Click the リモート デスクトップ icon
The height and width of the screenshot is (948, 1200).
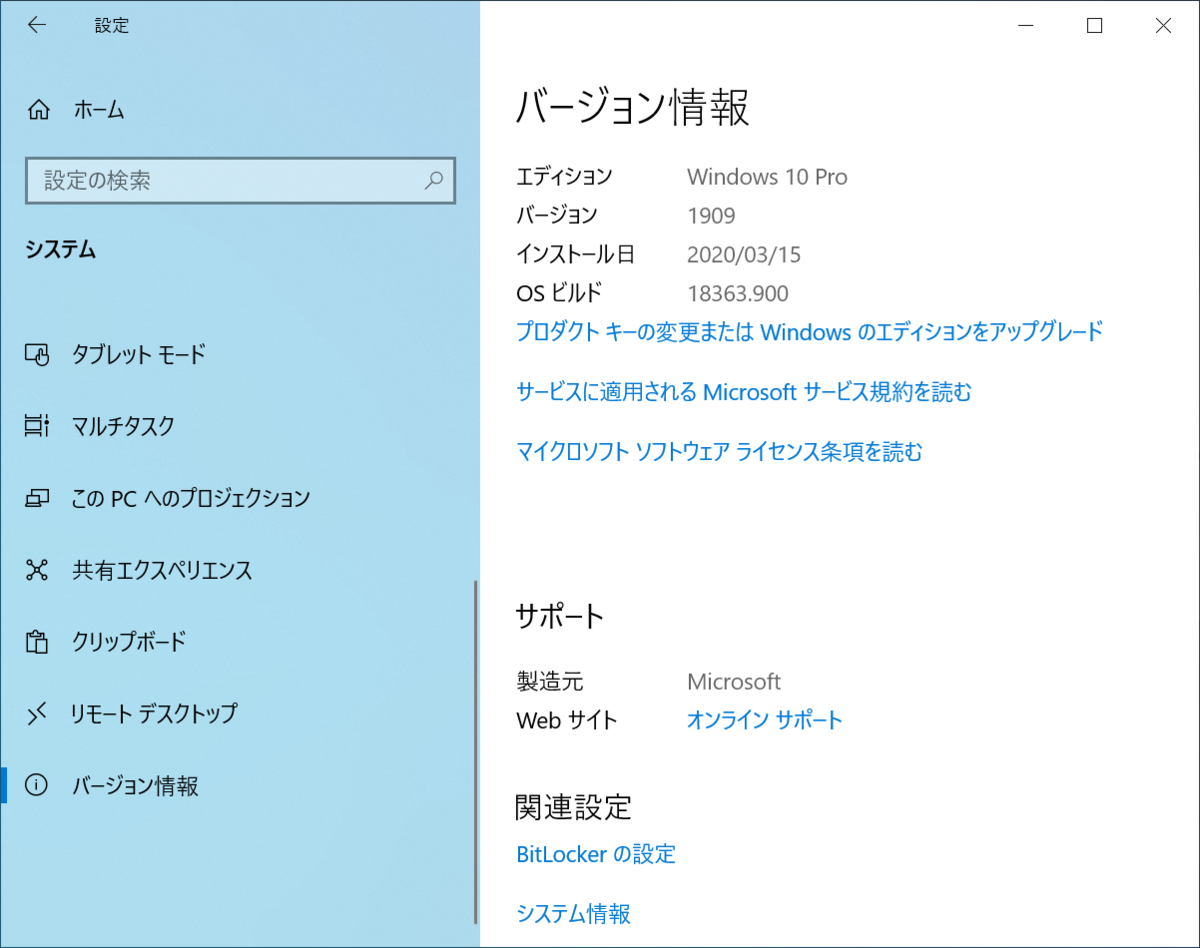point(37,714)
